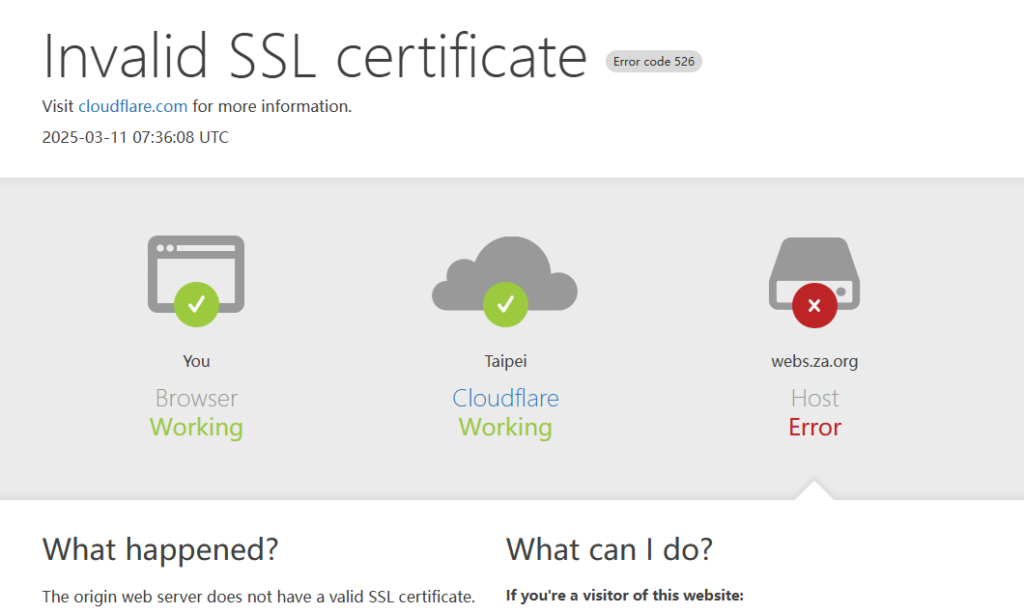Select the 2025-03-11 UTC timestamp text

click(x=135, y=137)
